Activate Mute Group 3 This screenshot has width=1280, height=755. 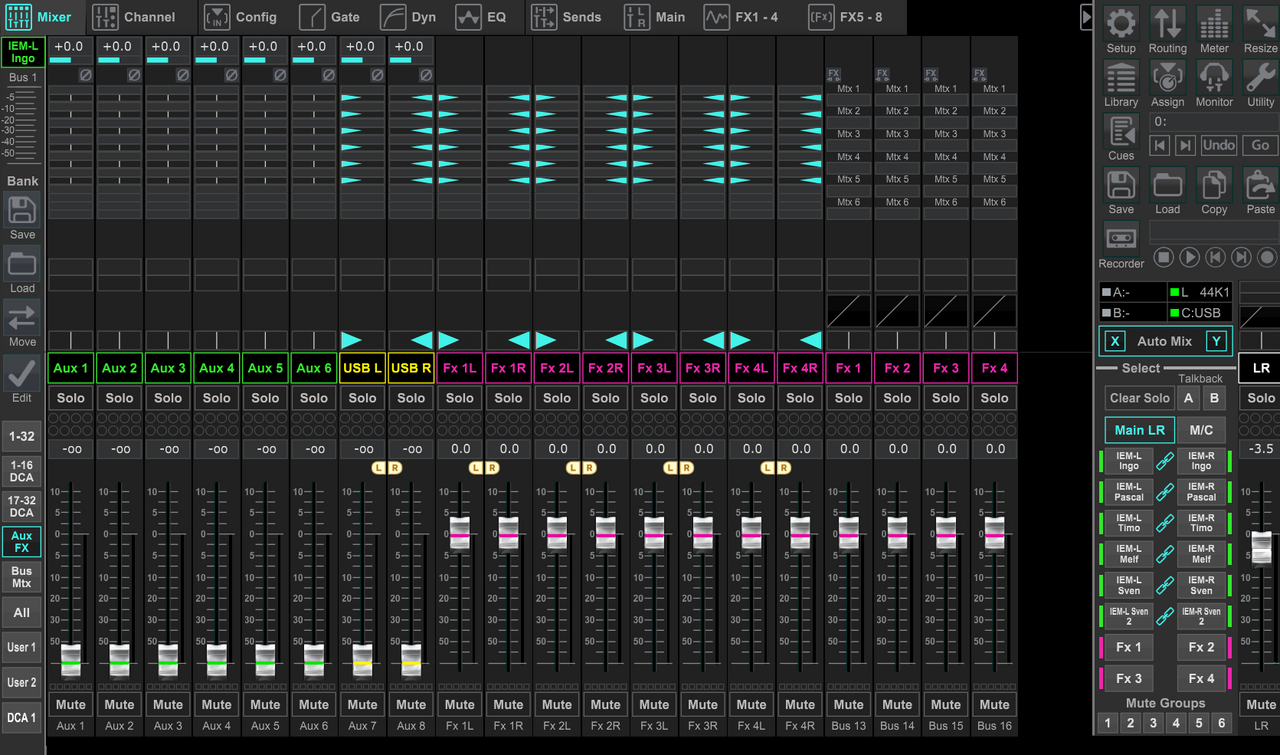[x=1153, y=723]
